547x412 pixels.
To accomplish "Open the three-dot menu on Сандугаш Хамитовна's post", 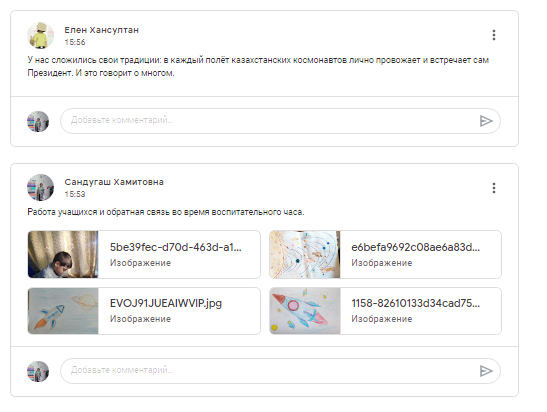I will (494, 188).
